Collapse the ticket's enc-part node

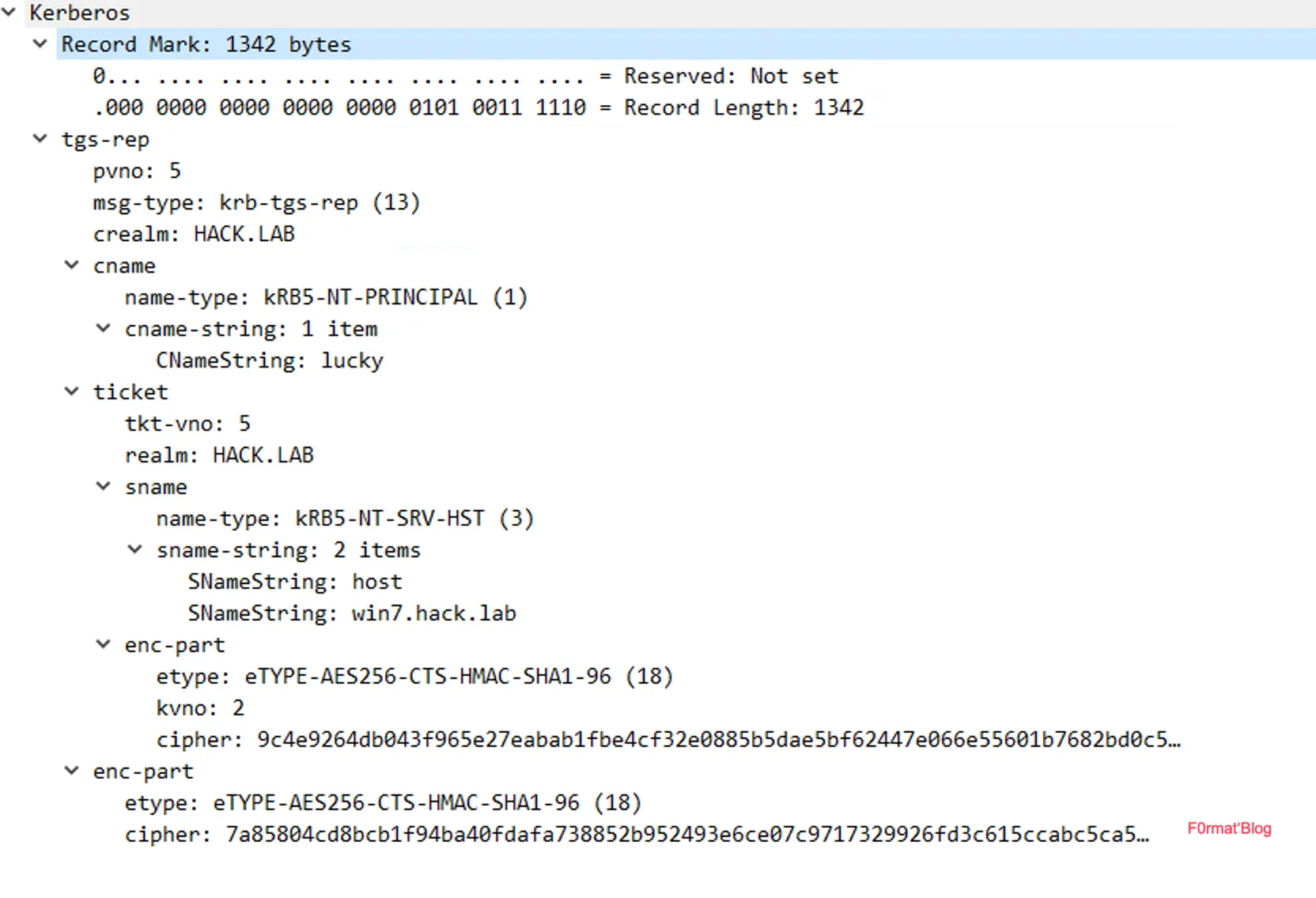(x=103, y=644)
